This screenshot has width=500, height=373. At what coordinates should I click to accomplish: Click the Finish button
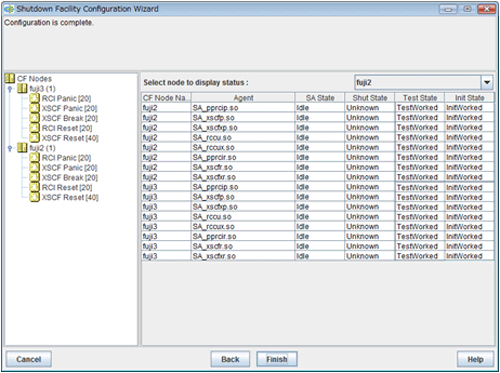pos(277,359)
